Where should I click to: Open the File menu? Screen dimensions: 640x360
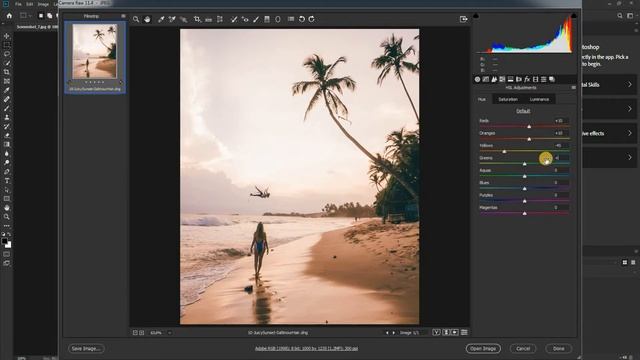tap(18, 4)
